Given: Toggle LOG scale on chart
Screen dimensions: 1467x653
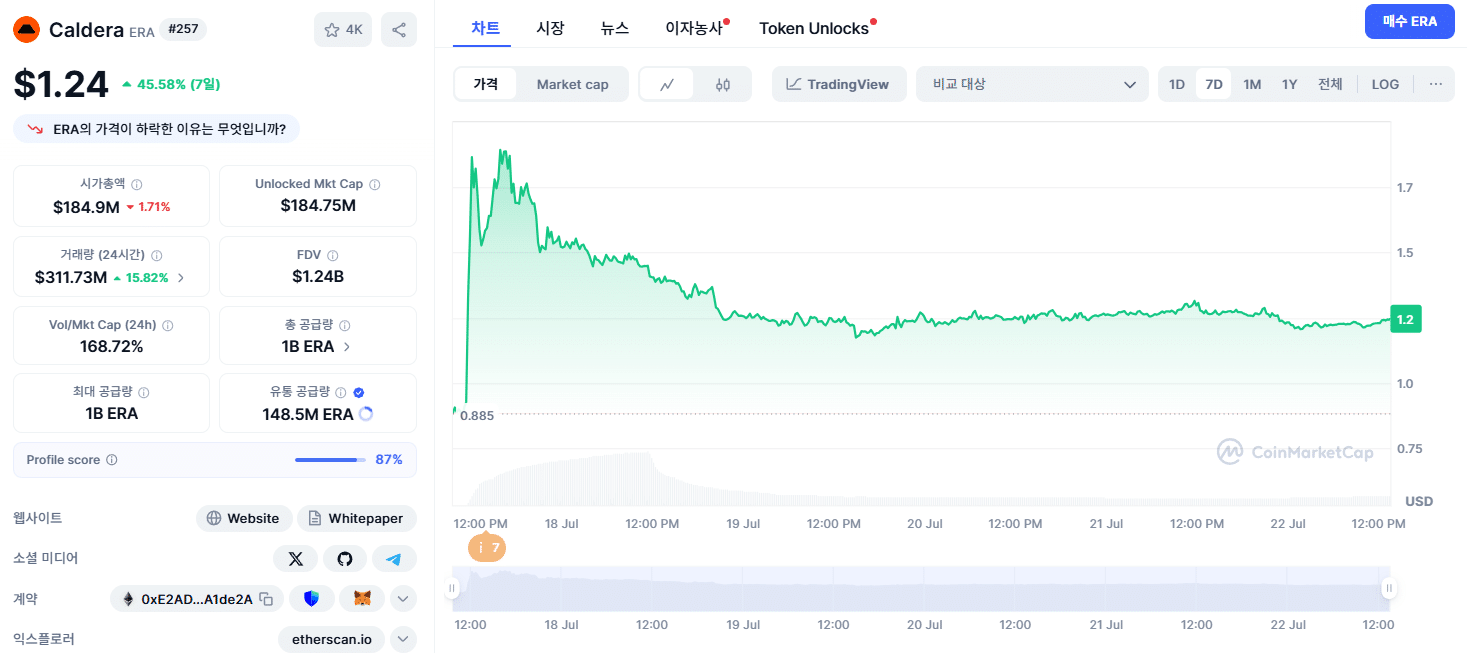Looking at the screenshot, I should click(1385, 84).
